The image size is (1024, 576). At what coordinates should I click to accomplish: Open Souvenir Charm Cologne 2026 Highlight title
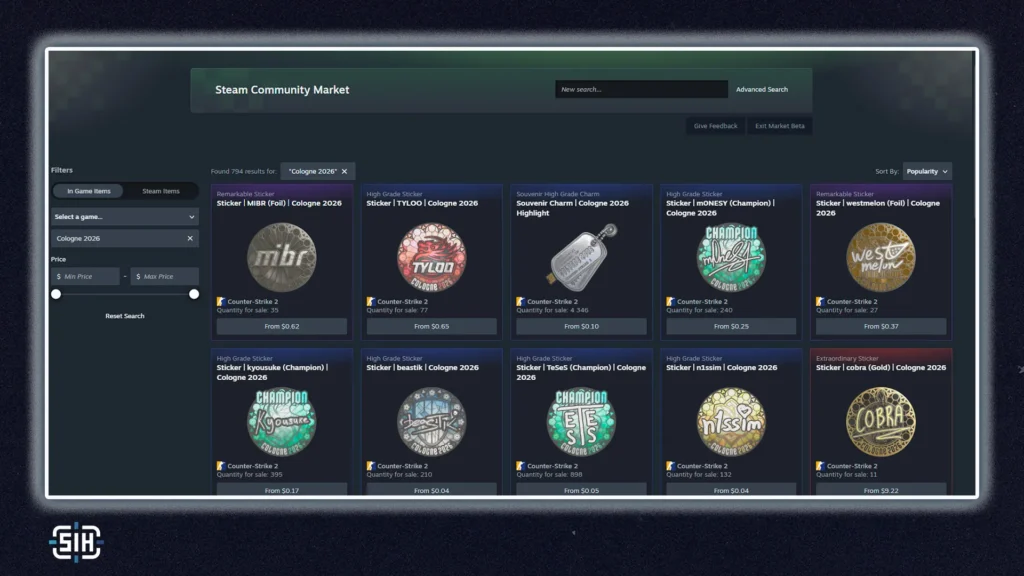point(573,208)
